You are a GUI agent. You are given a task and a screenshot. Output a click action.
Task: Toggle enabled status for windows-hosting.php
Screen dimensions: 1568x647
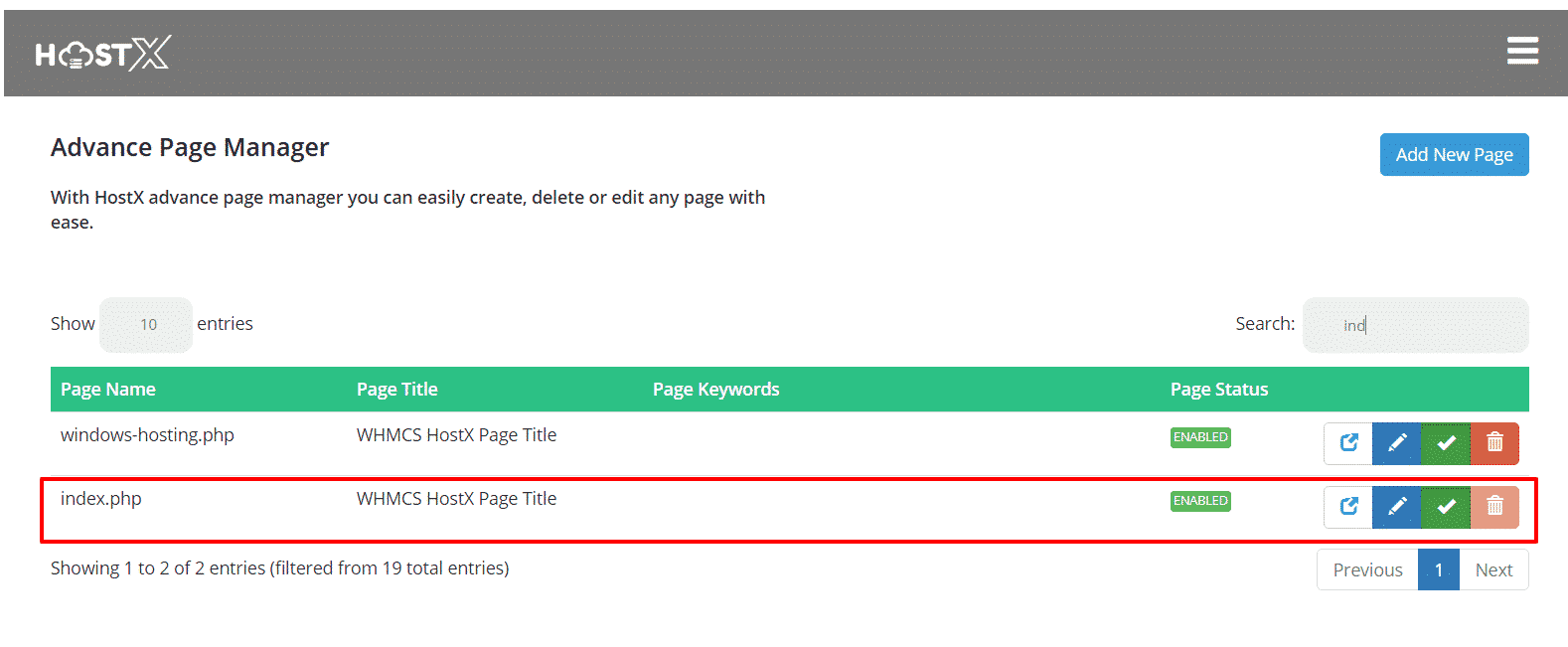[1445, 443]
